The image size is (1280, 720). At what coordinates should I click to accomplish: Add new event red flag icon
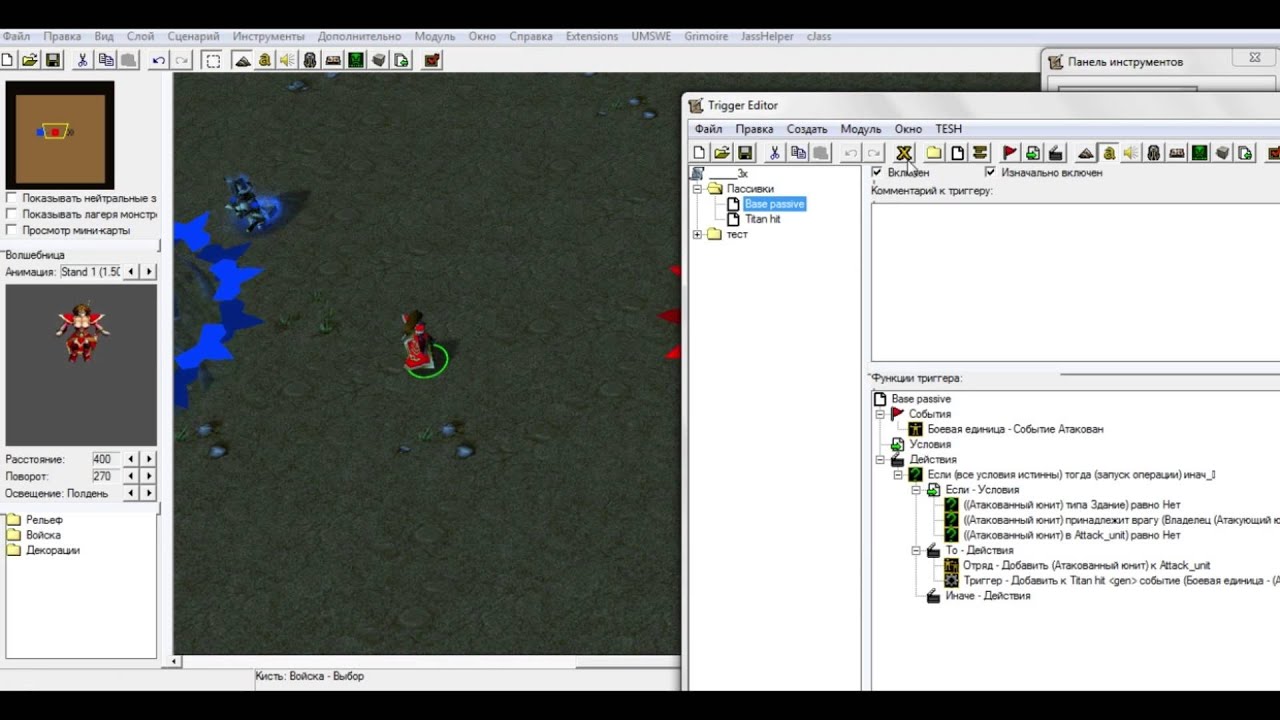pyautogui.click(x=1010, y=153)
